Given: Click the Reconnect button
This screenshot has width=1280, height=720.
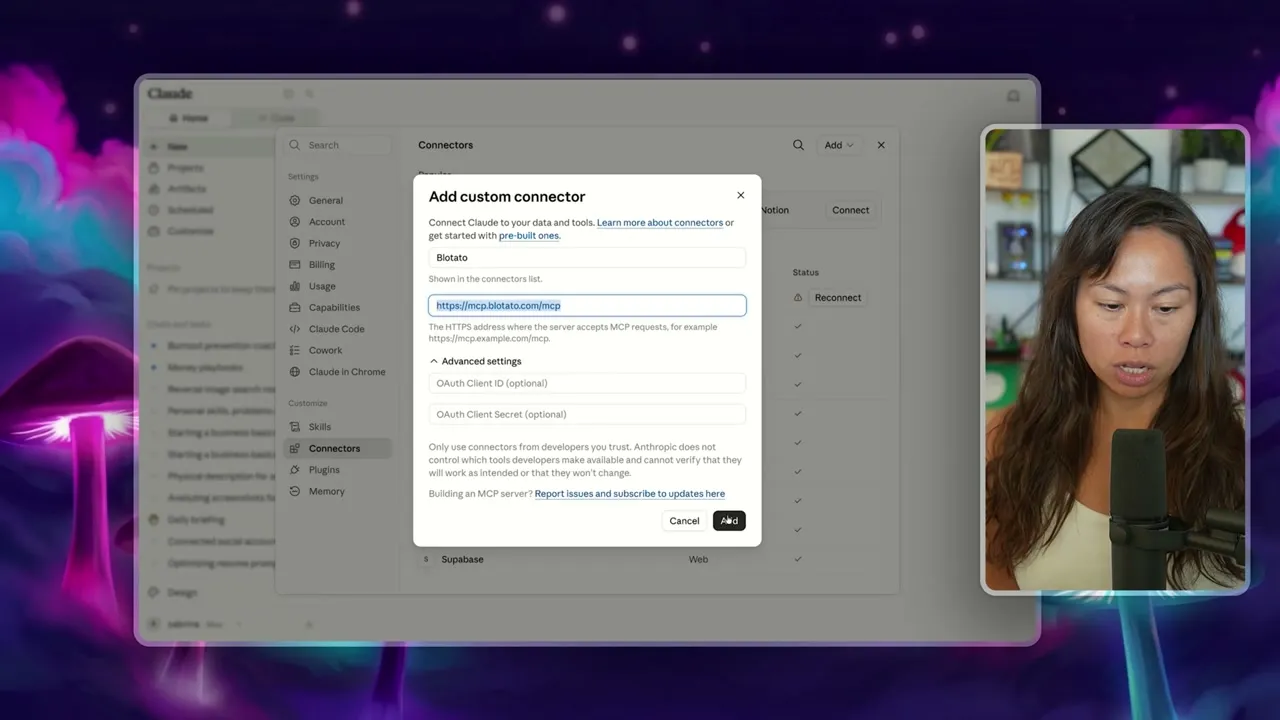Looking at the screenshot, I should click(838, 297).
